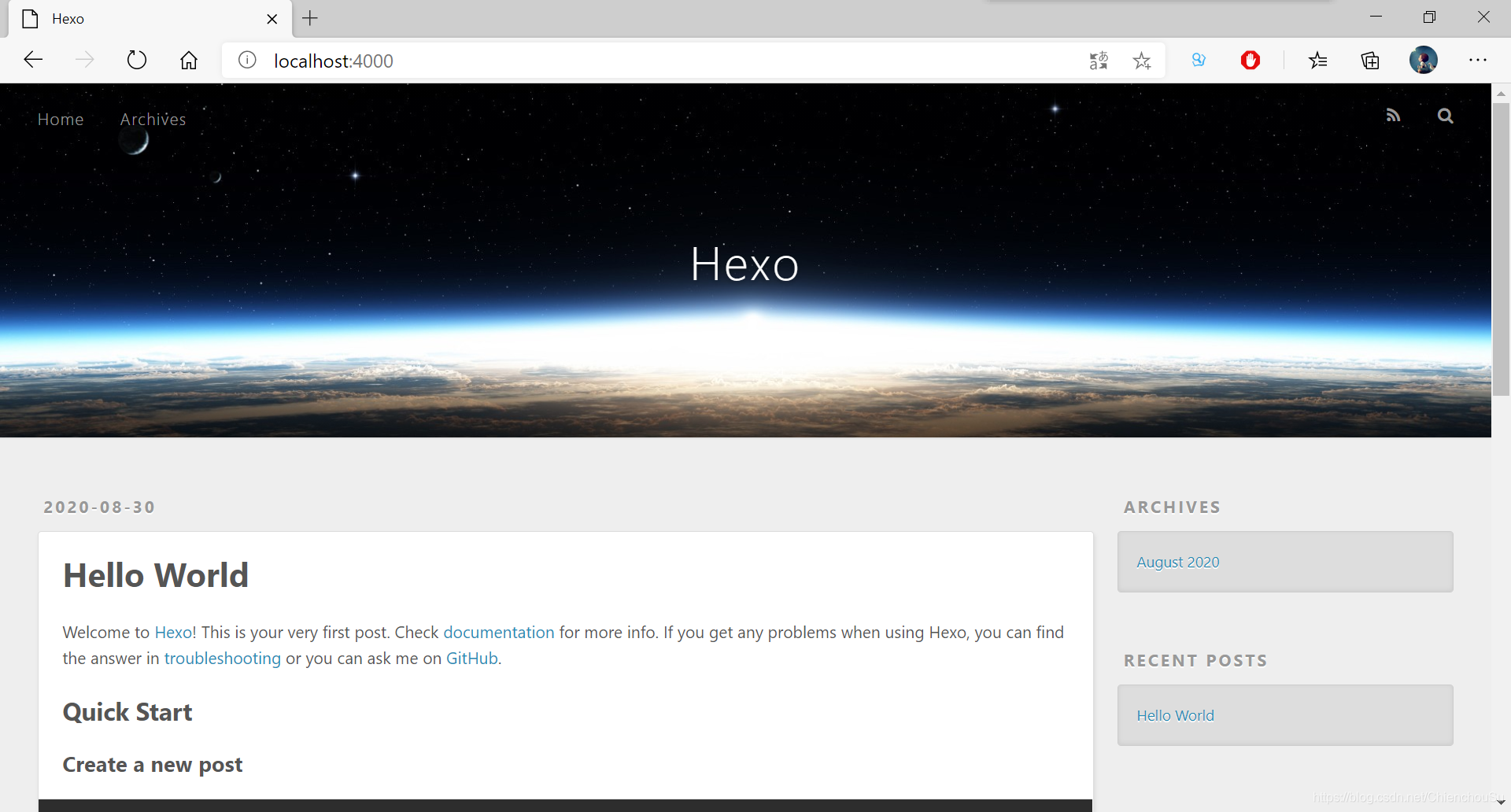Open August 2020 archive
The width and height of the screenshot is (1511, 812).
pyautogui.click(x=1178, y=563)
